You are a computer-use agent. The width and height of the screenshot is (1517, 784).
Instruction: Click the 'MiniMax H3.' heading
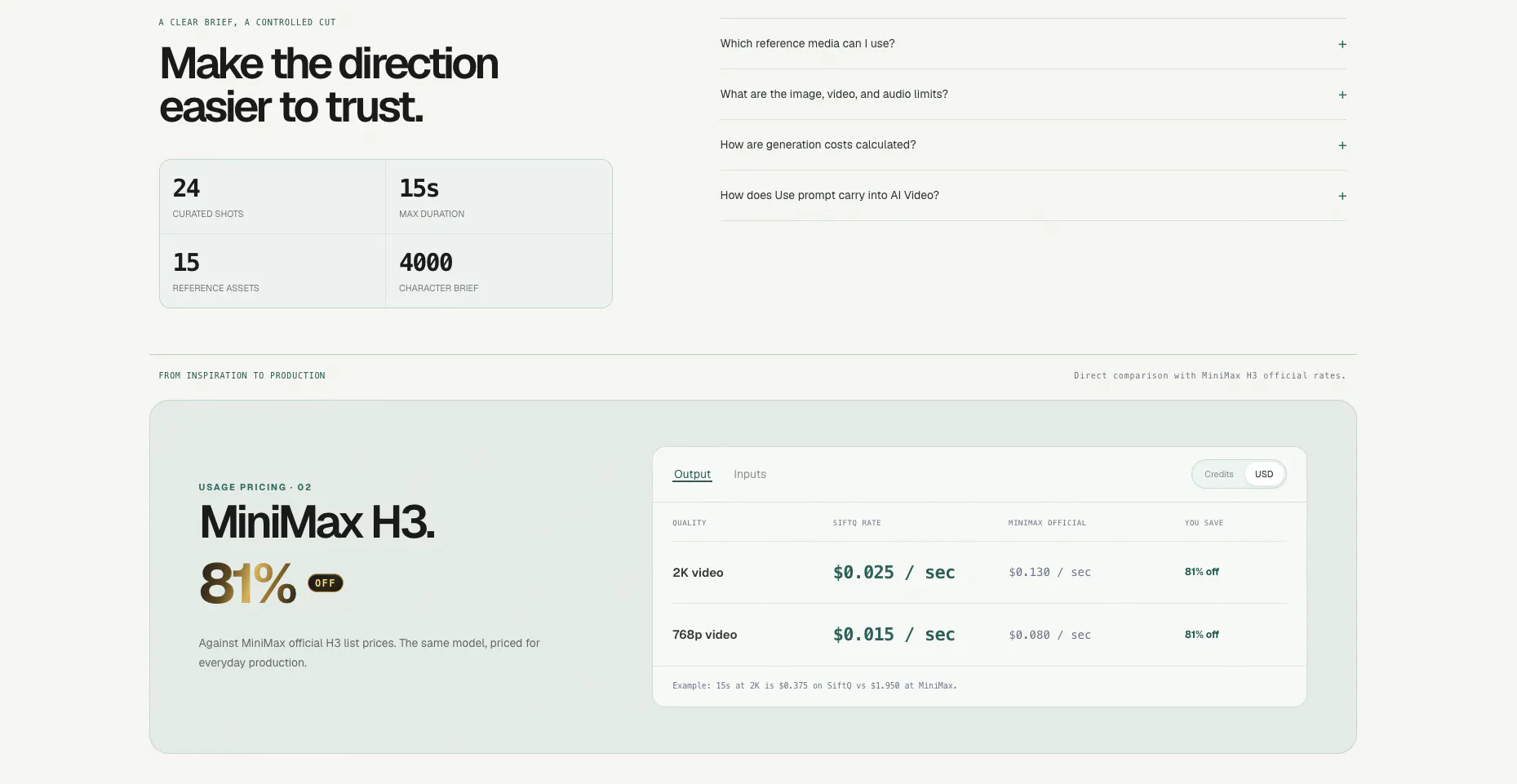(317, 522)
